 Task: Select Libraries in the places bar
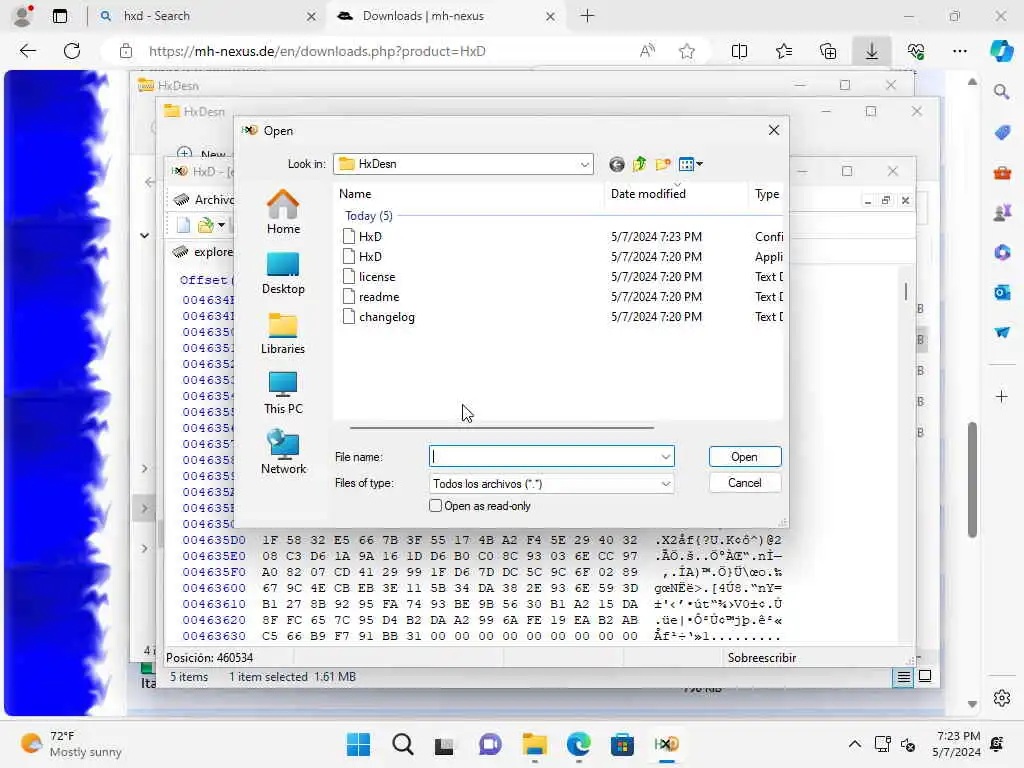[x=283, y=333]
